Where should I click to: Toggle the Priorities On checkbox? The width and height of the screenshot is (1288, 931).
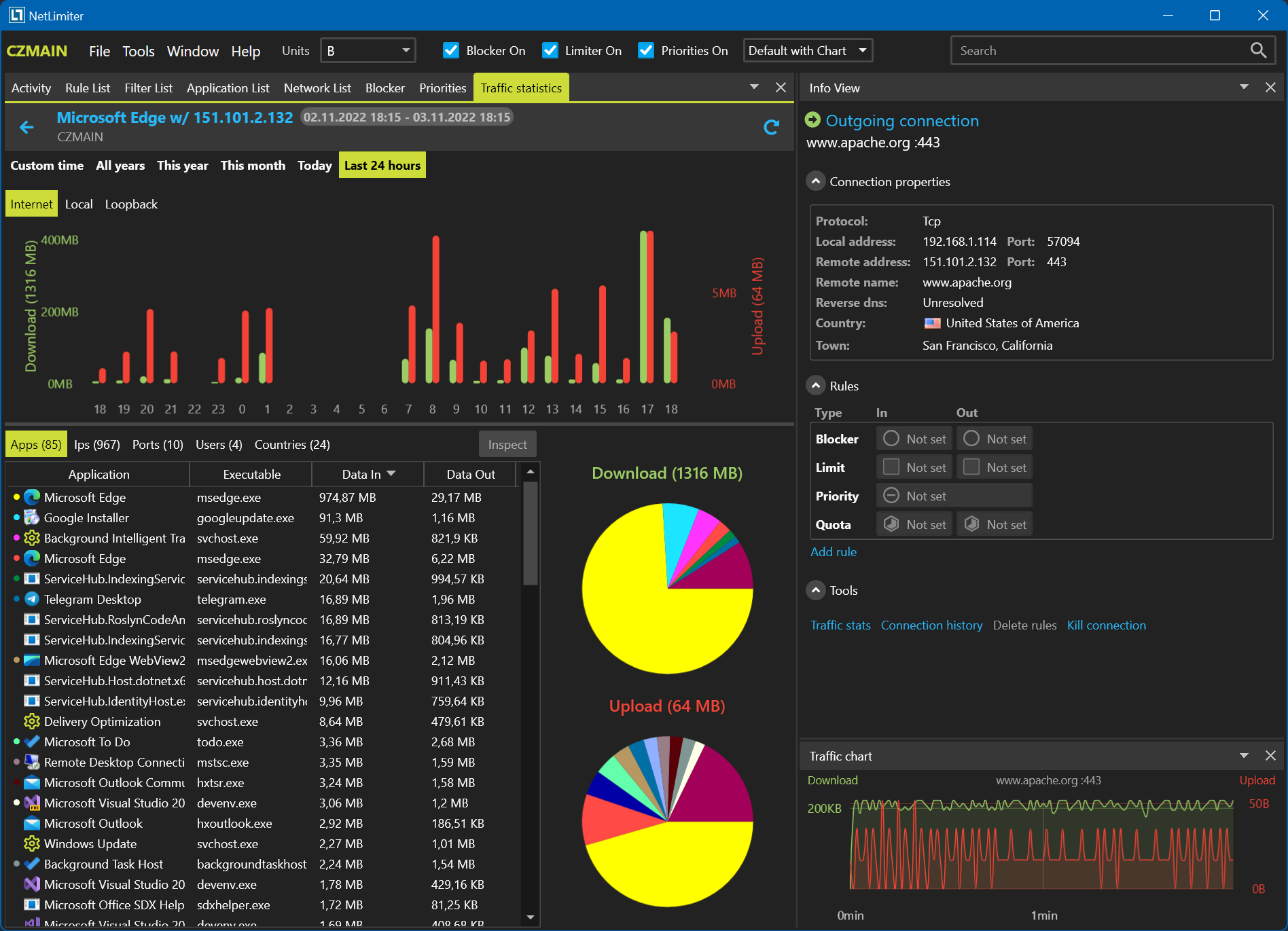click(646, 50)
